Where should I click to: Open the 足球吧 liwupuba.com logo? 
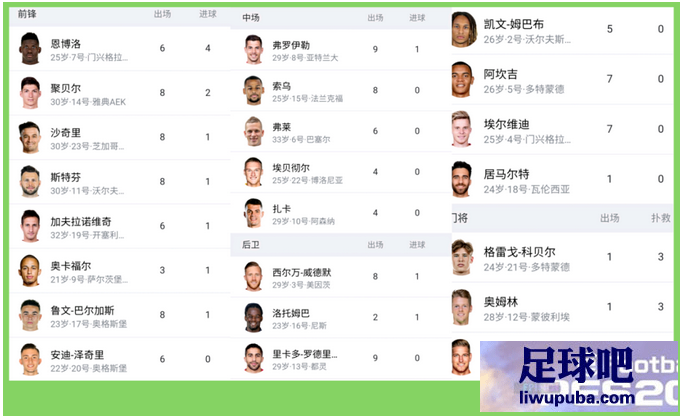pos(578,376)
